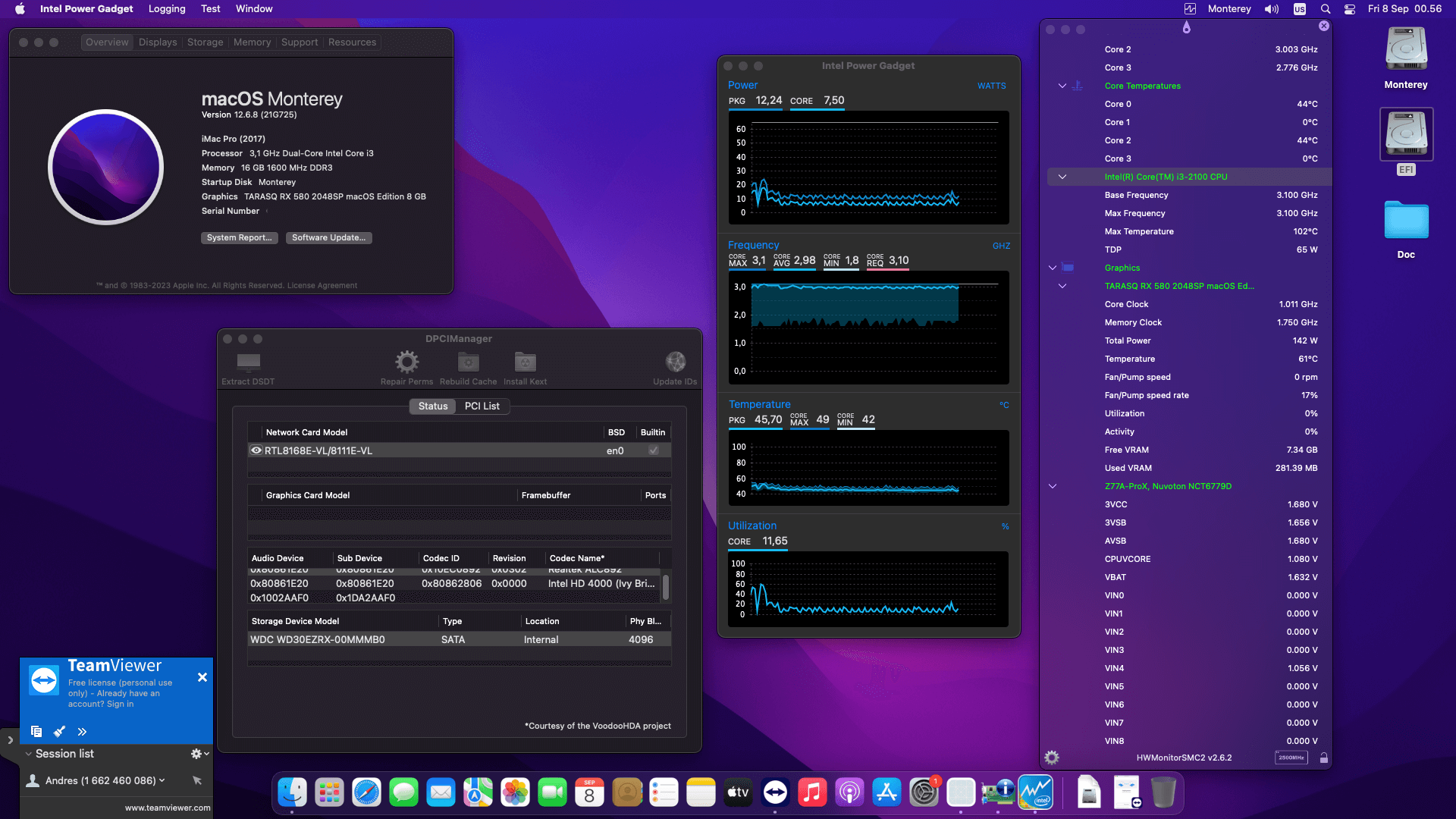The width and height of the screenshot is (1456, 819).
Task: Open Spotlight search in menu bar
Action: tap(1326, 9)
